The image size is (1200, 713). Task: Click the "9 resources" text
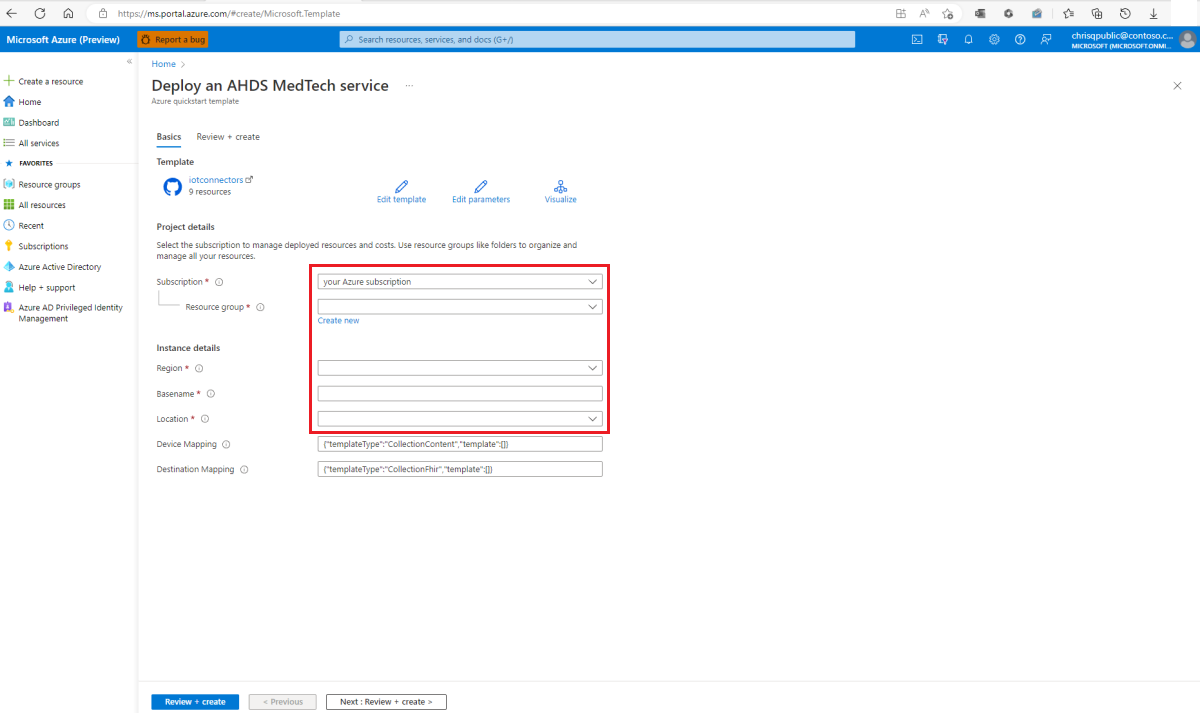point(210,192)
